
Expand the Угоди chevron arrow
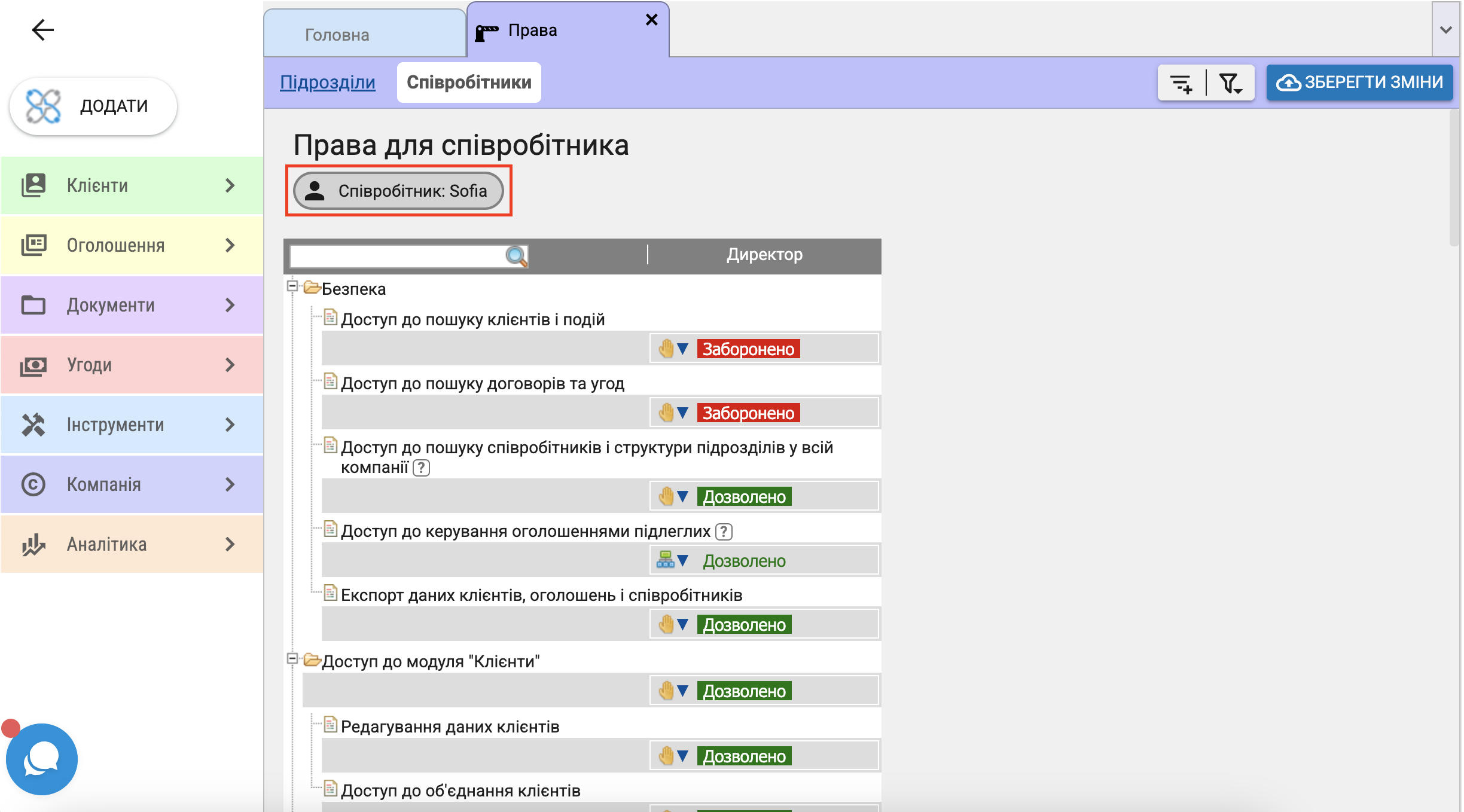(x=230, y=365)
